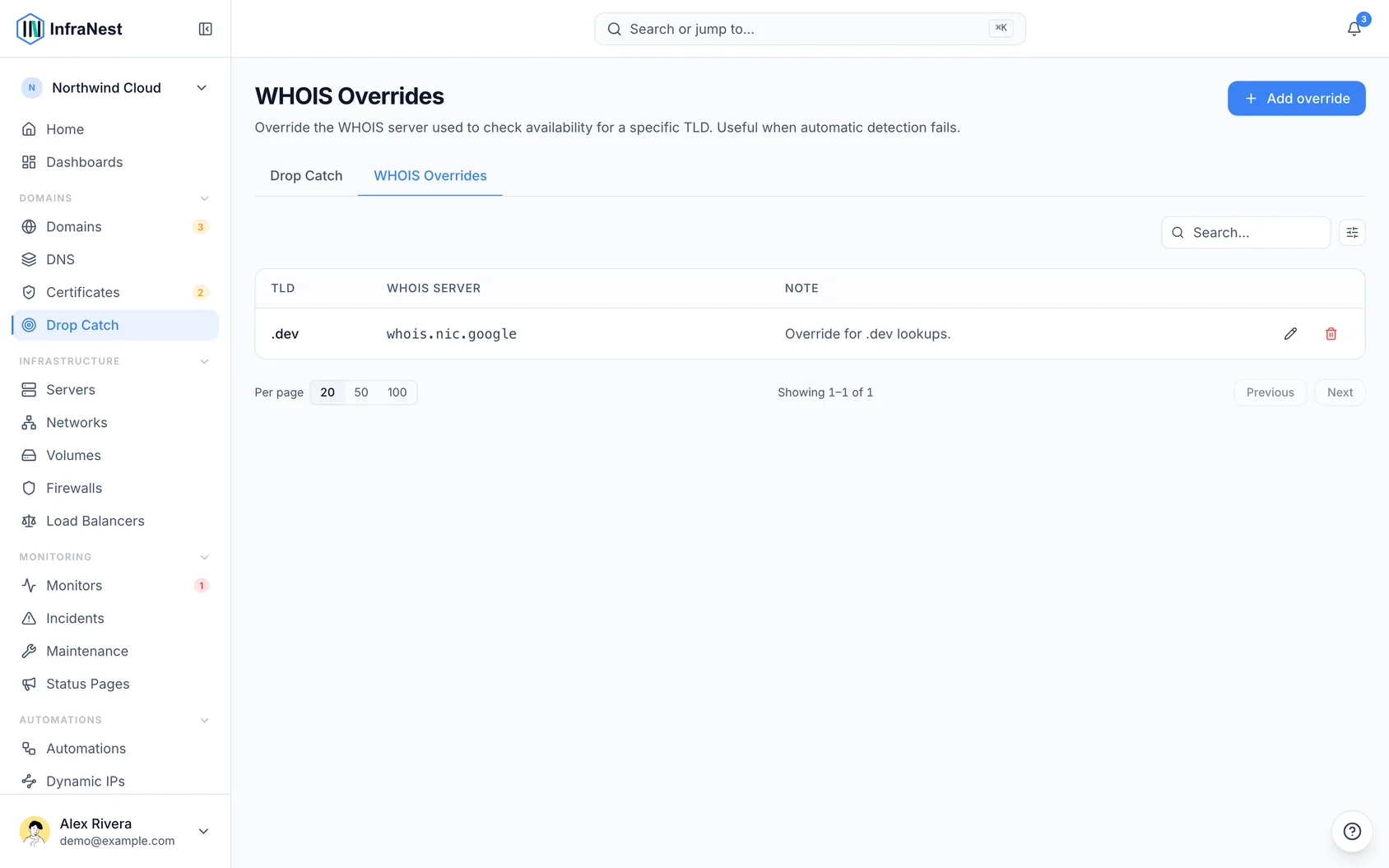
Task: Open Dashboards in sidebar
Action: pos(115,162)
